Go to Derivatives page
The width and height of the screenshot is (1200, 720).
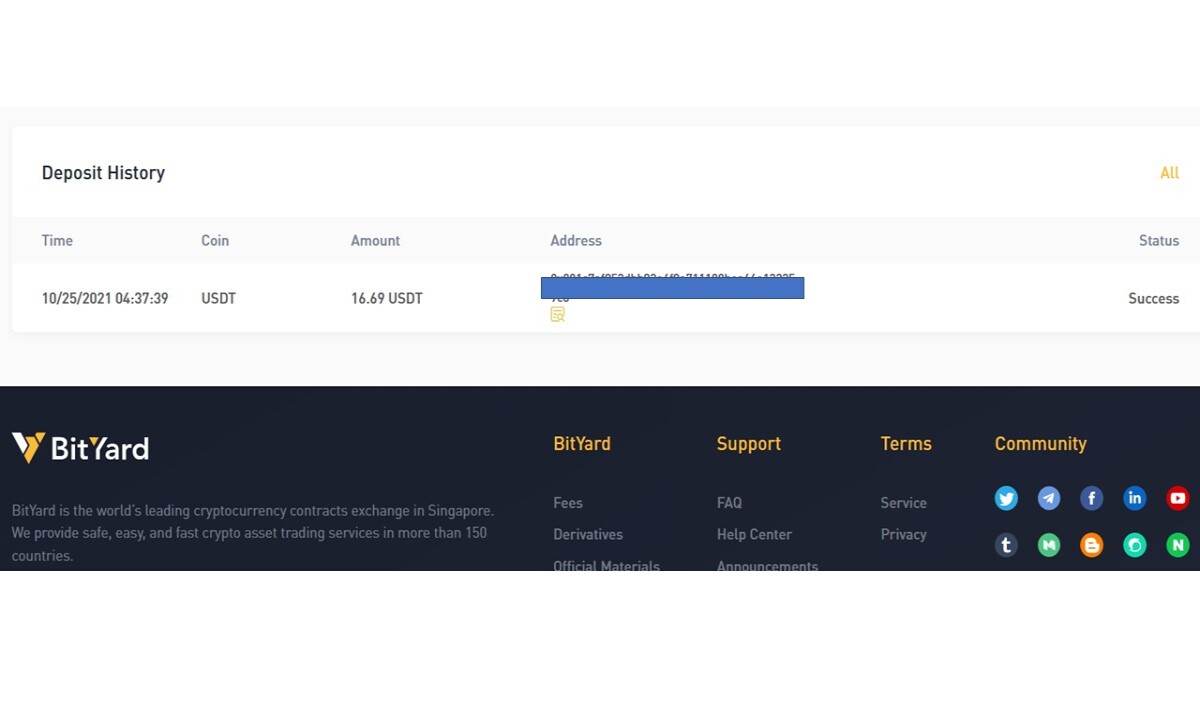point(588,535)
